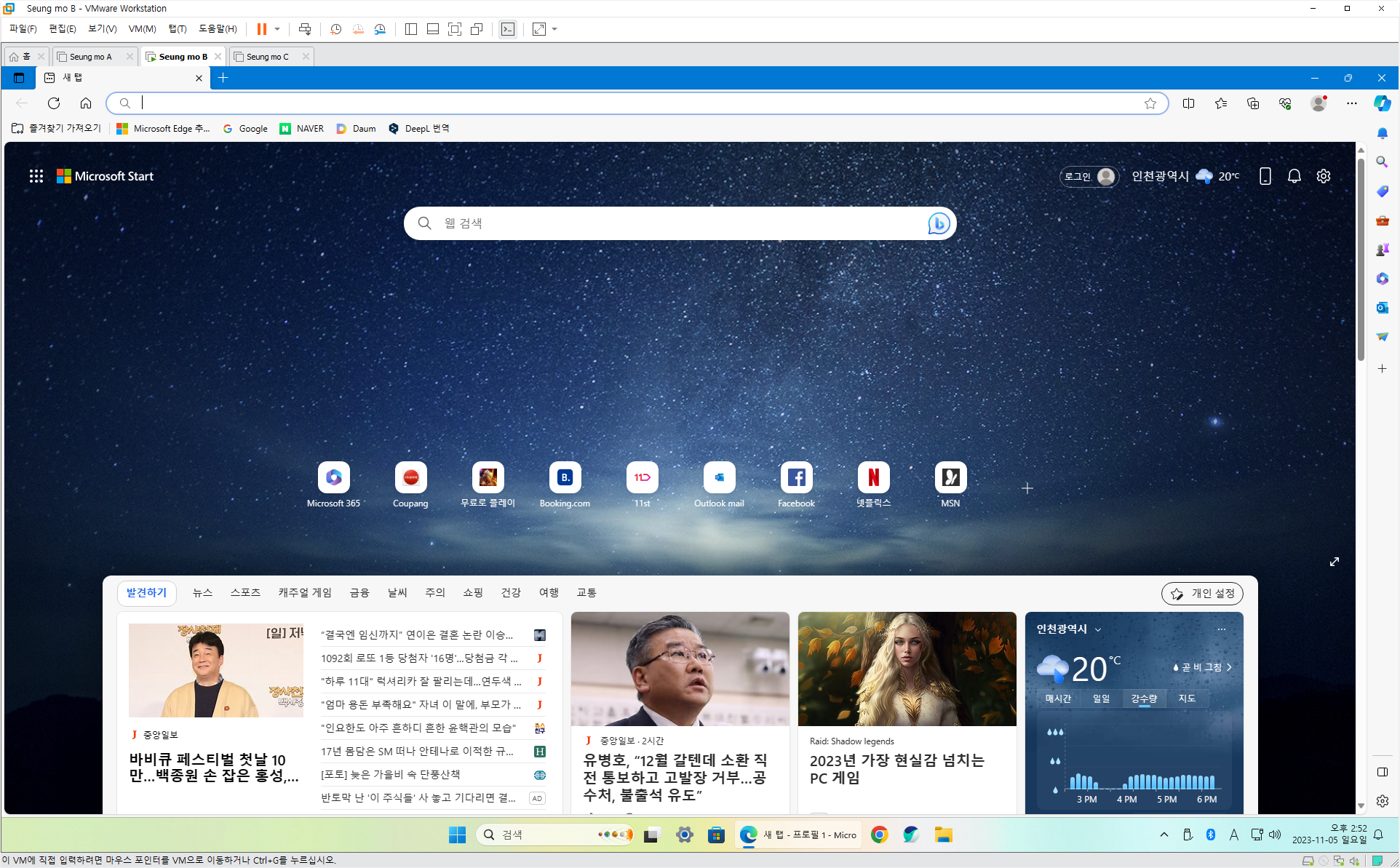This screenshot has width=1400, height=868.
Task: Expand the background image toggle arrow
Action: coord(1334,562)
